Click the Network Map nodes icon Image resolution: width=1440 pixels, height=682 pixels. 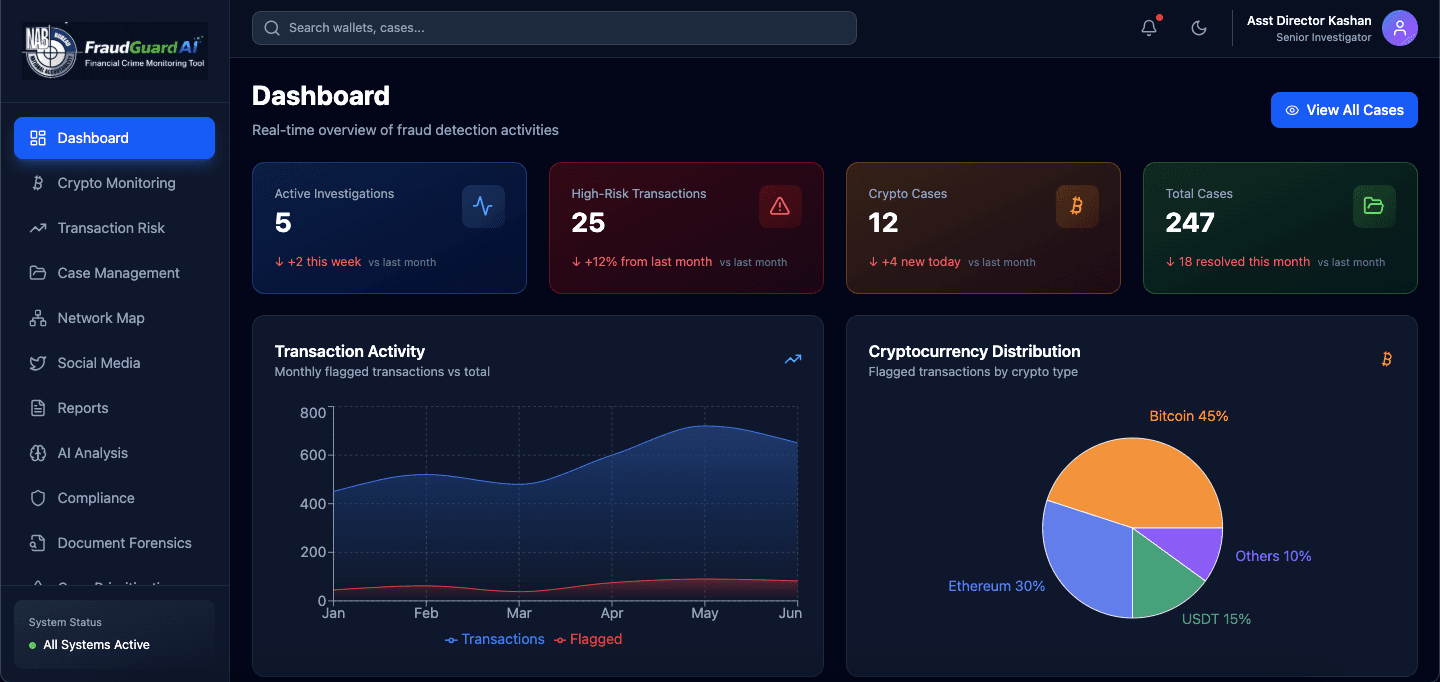pos(38,318)
